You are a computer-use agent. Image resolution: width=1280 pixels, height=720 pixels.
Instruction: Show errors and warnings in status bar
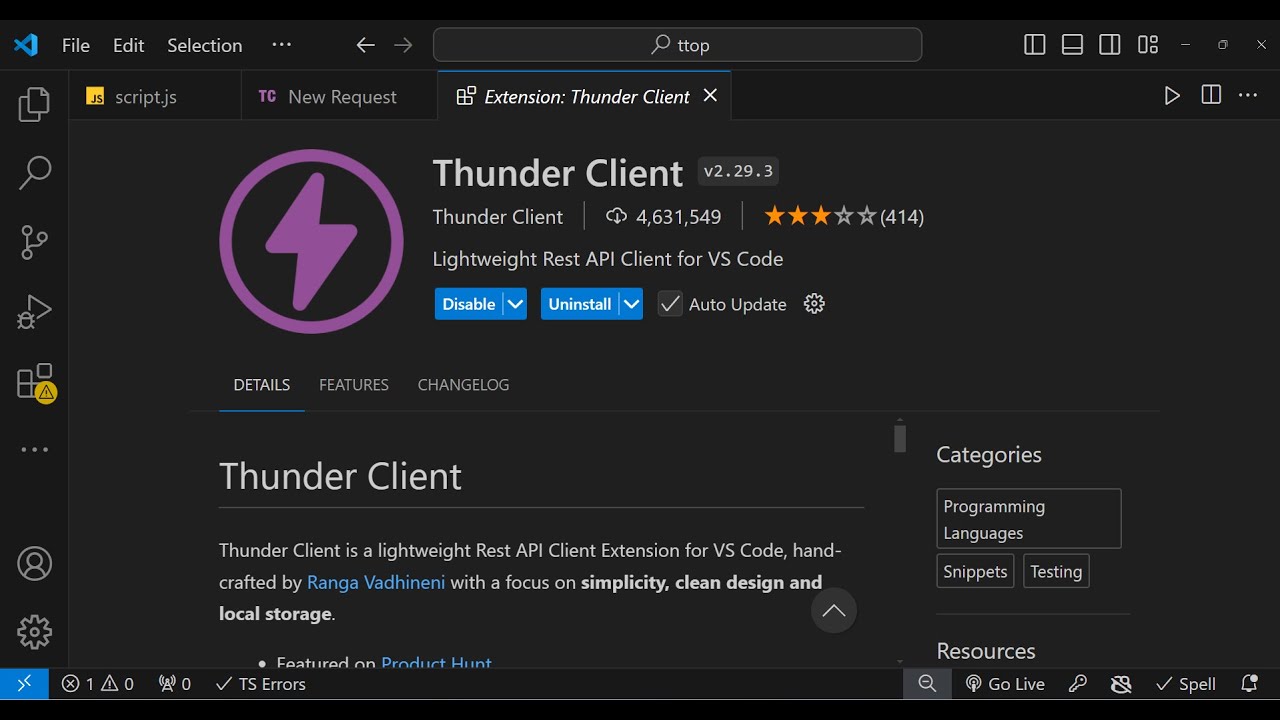[97, 684]
